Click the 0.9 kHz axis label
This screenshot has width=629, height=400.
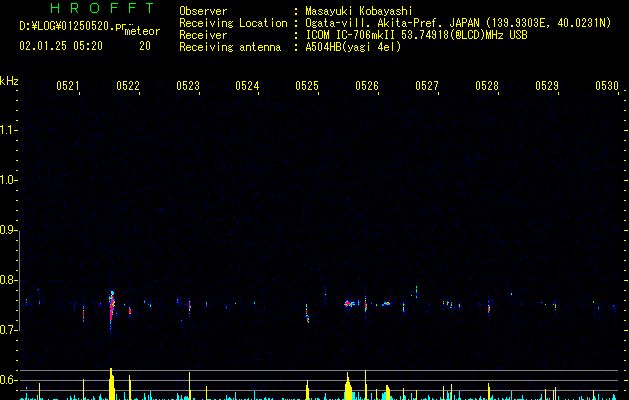click(7, 230)
